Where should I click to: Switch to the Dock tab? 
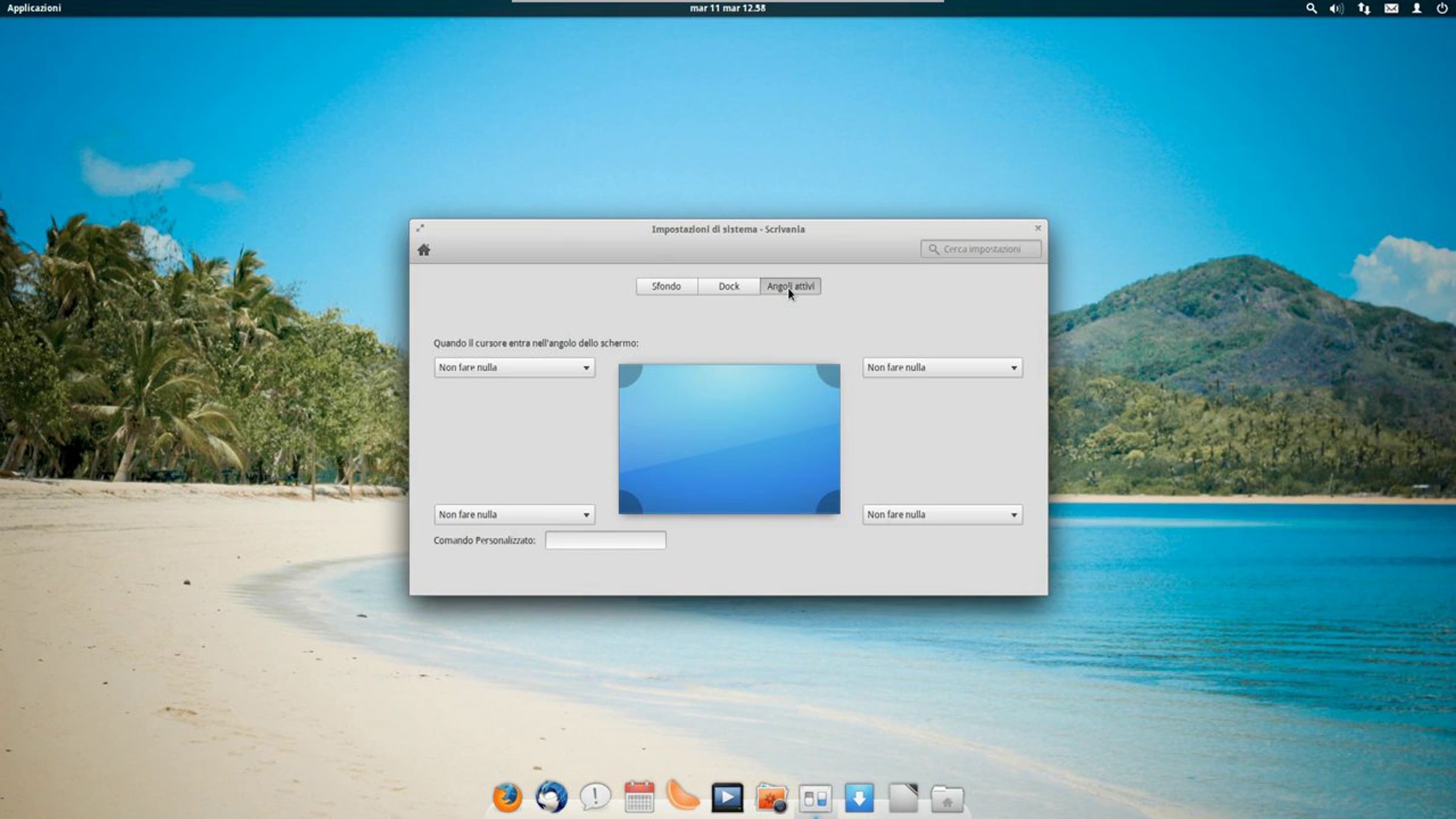coord(729,286)
